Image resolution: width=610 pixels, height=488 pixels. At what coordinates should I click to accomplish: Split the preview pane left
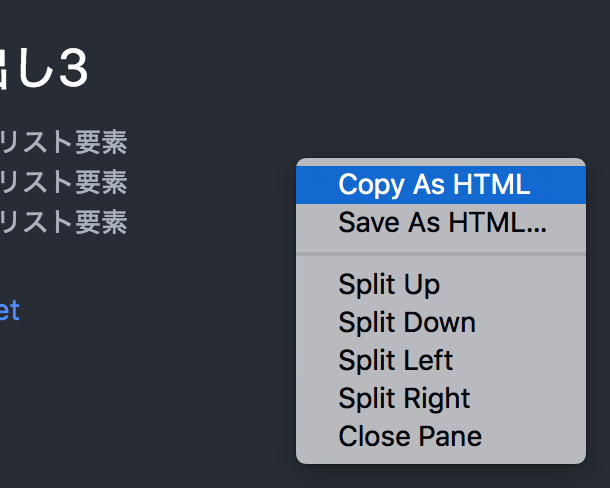tap(396, 360)
